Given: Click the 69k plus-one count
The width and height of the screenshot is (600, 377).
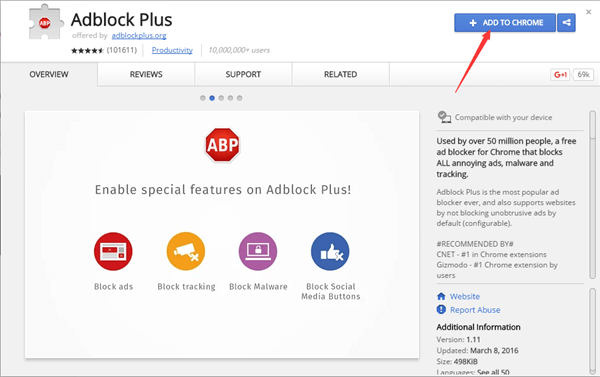Looking at the screenshot, I should tap(583, 75).
